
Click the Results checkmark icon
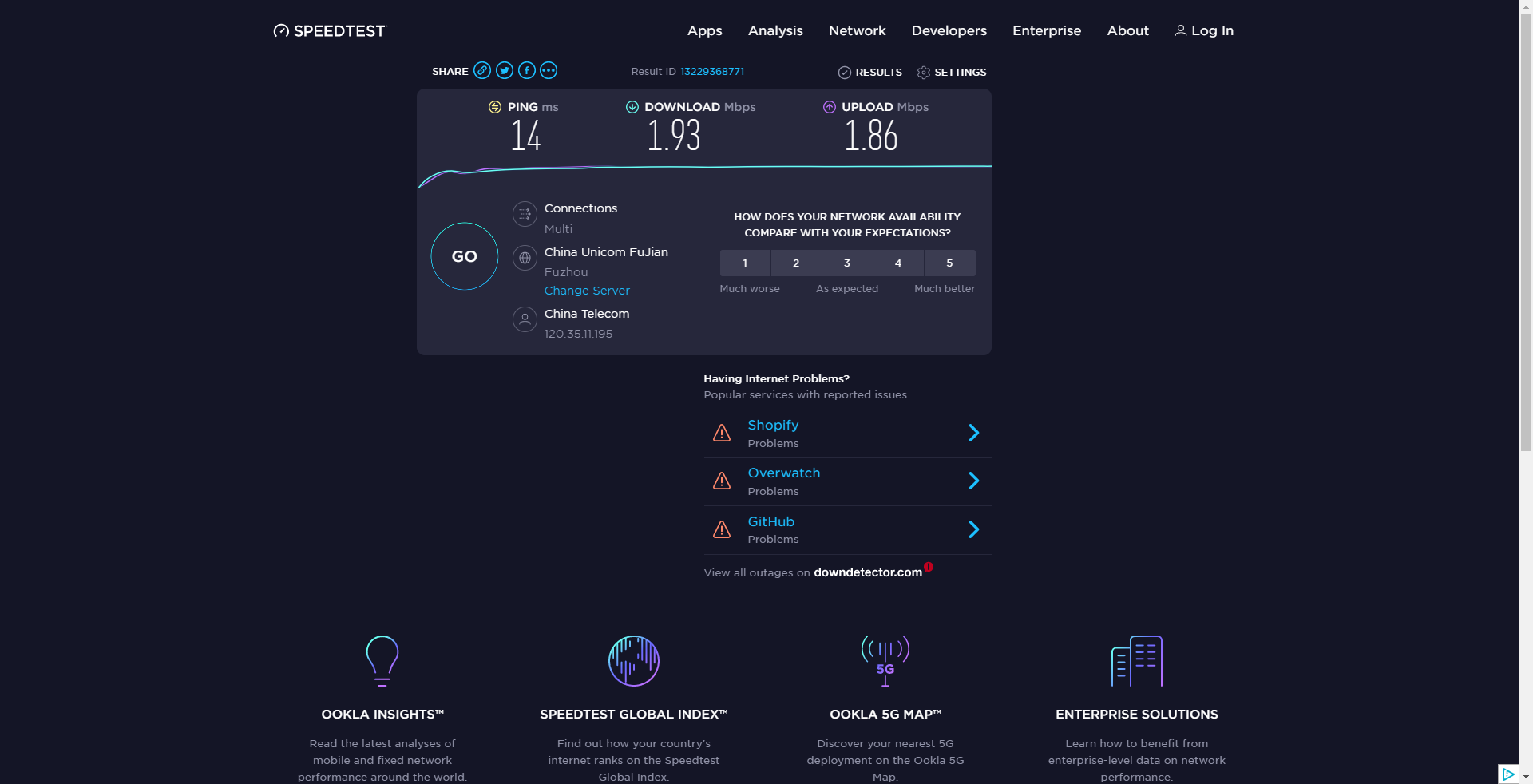click(x=845, y=73)
